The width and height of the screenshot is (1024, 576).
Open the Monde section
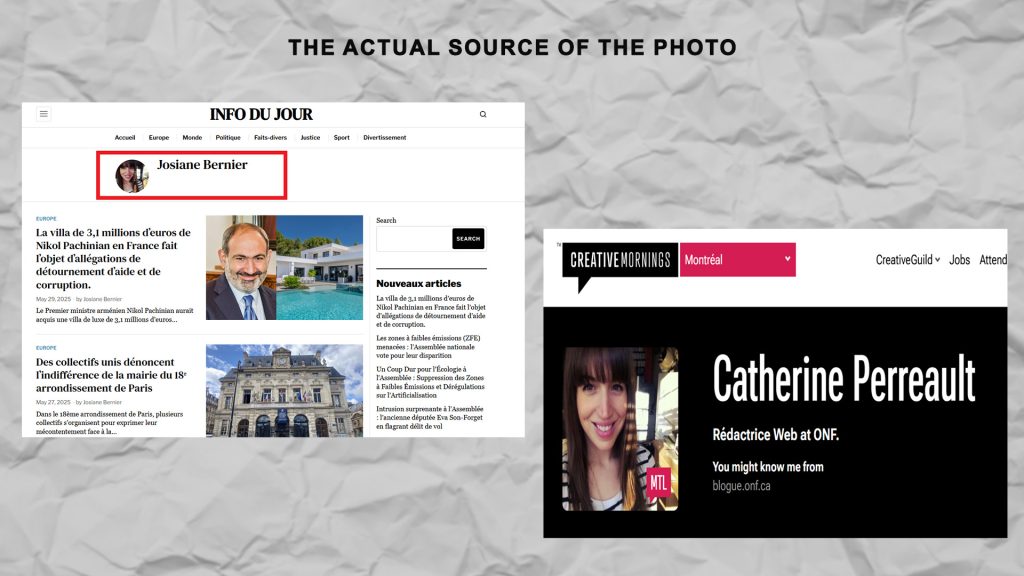pos(192,138)
